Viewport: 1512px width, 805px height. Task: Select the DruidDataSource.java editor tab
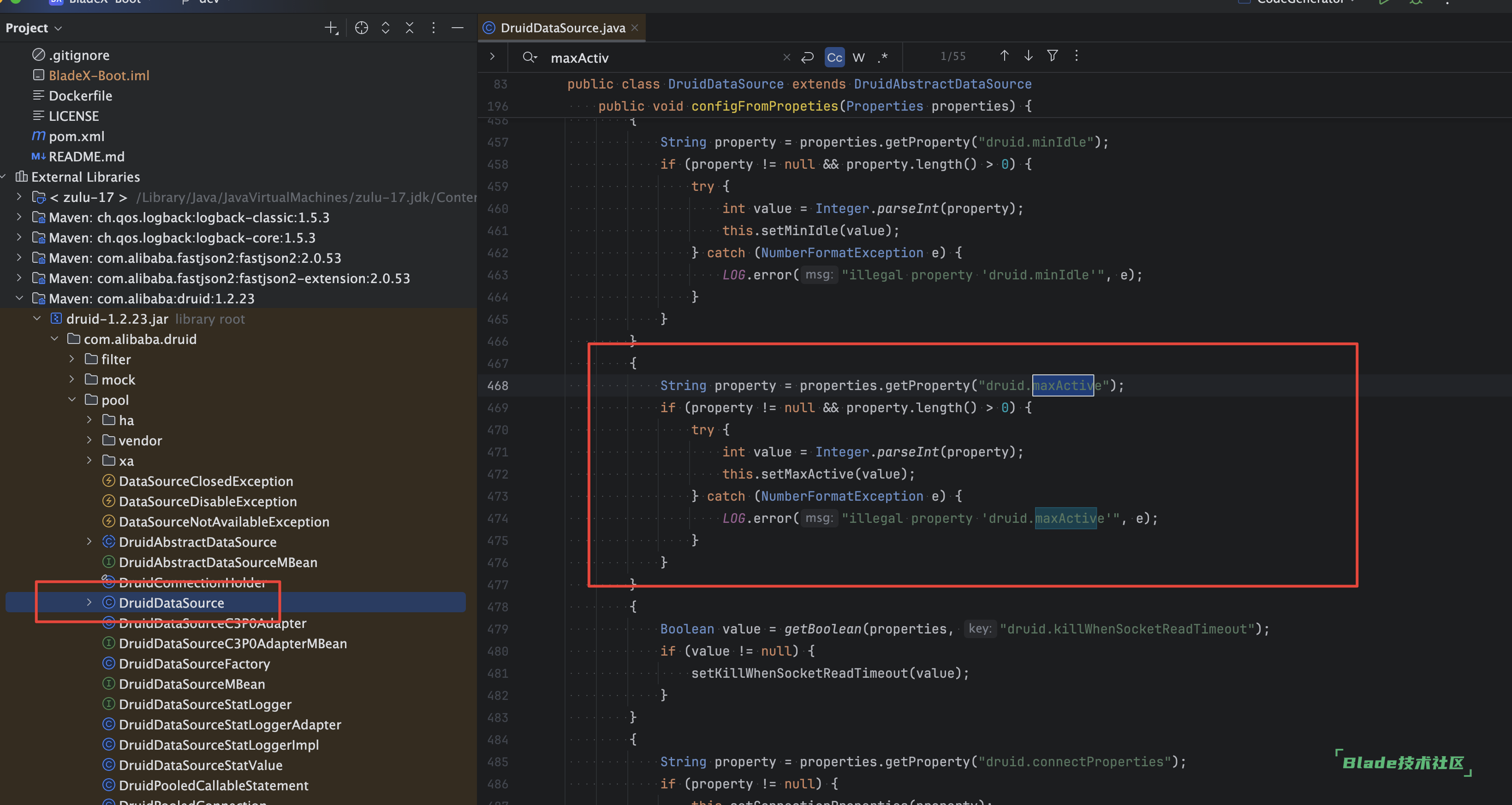pos(562,28)
